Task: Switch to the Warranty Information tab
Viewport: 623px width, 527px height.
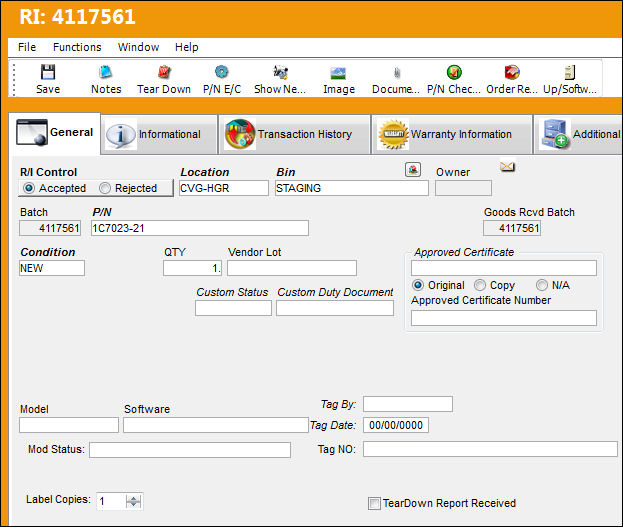Action: [x=452, y=134]
